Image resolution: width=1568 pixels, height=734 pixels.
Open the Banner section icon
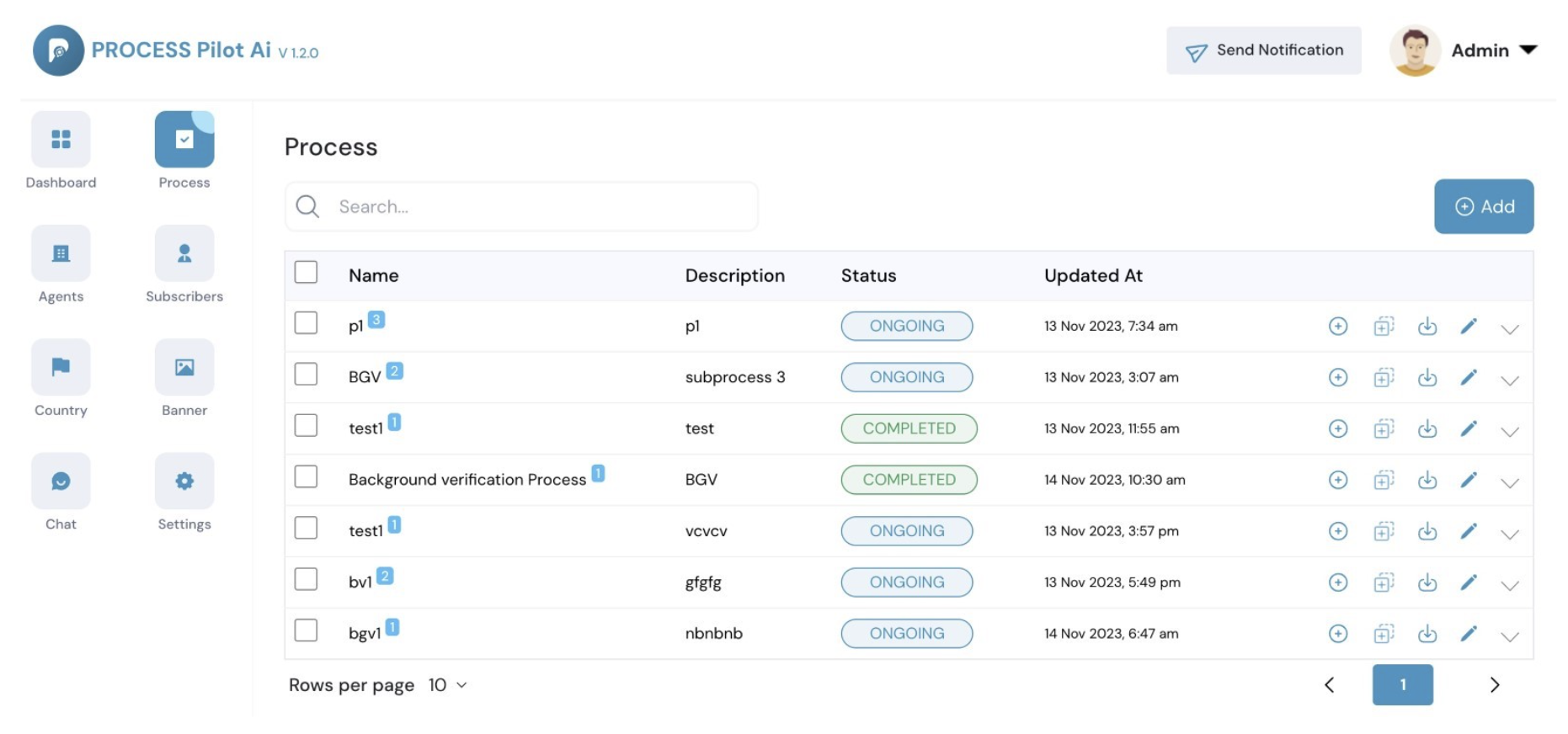click(184, 367)
